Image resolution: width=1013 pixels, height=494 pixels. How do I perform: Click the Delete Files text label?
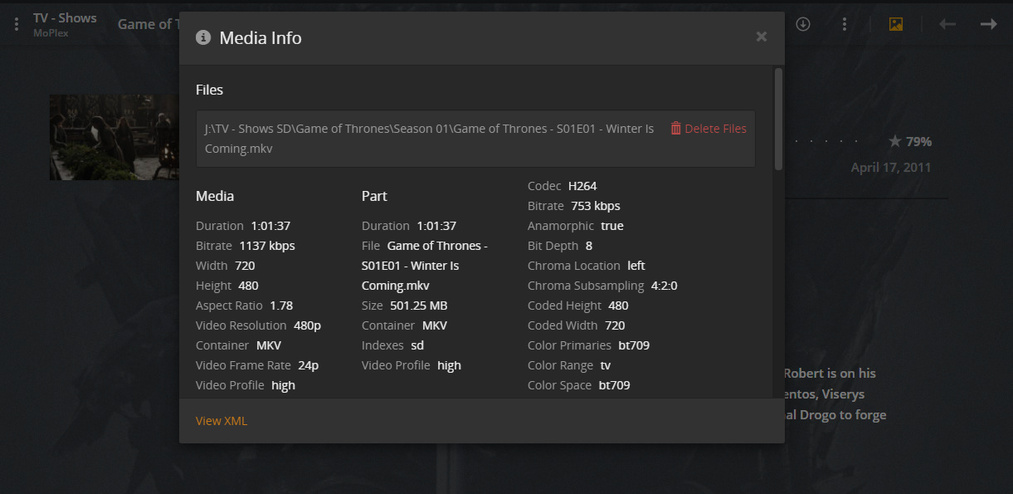coord(715,128)
